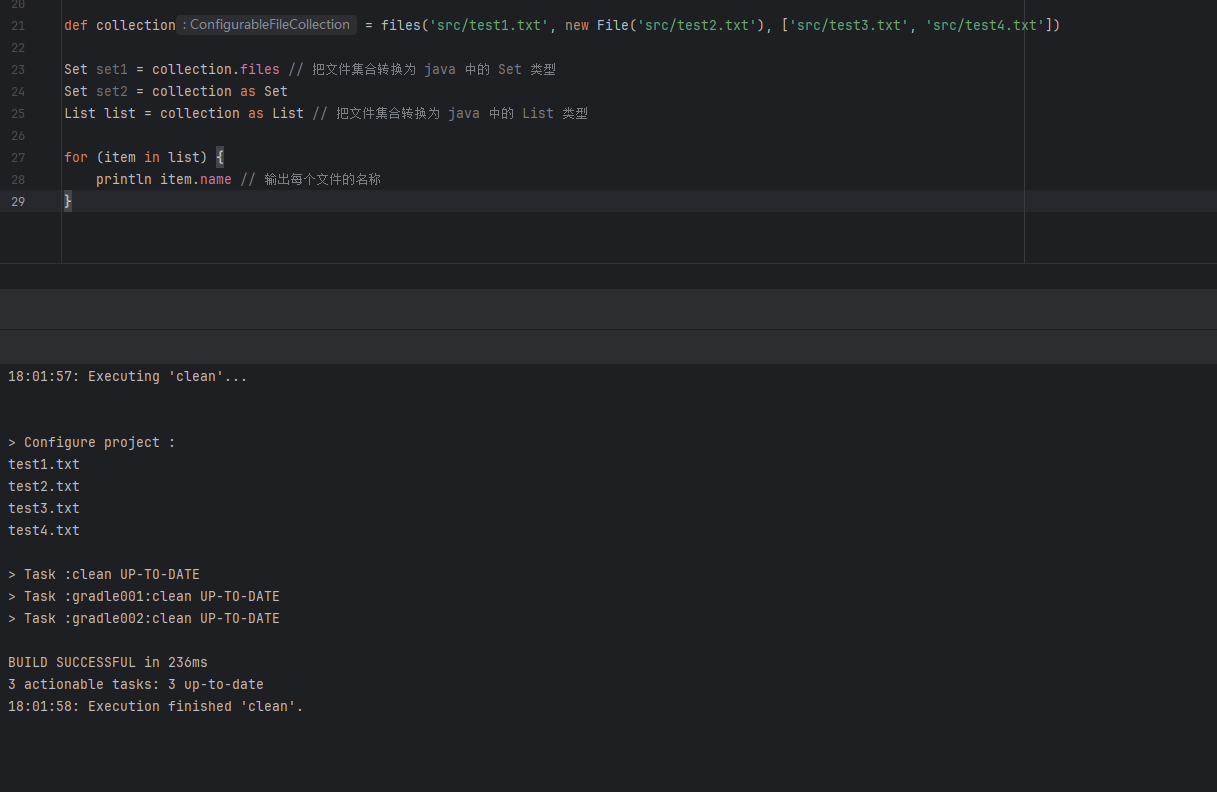The width and height of the screenshot is (1217, 792).
Task: Click the 'src/test1.txt' string in the code
Action: coord(489,25)
